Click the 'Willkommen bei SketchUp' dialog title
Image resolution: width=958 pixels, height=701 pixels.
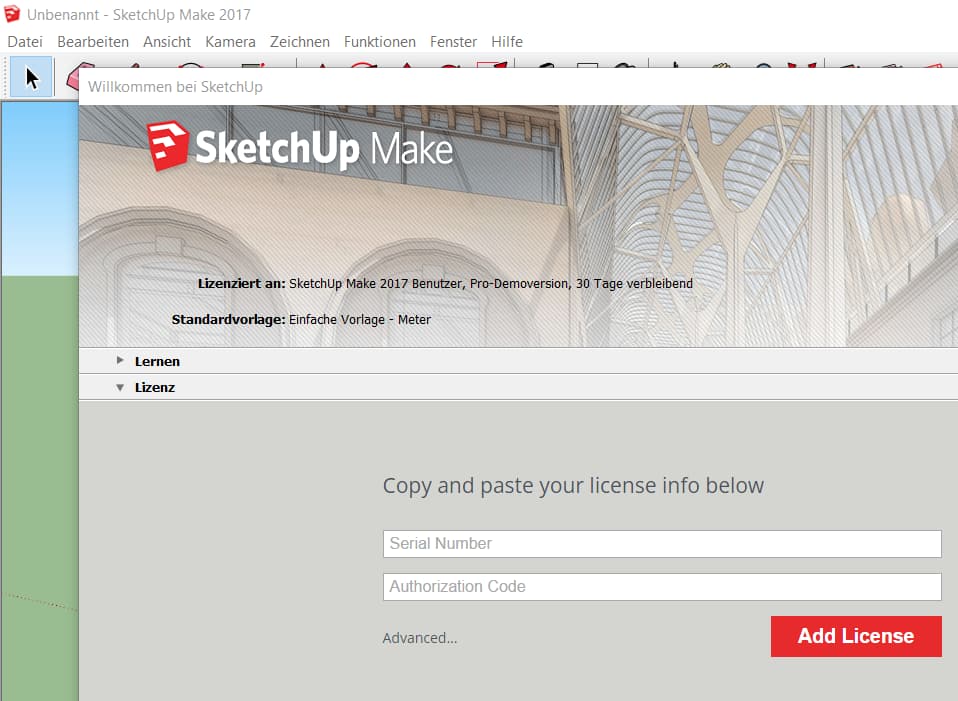(175, 87)
